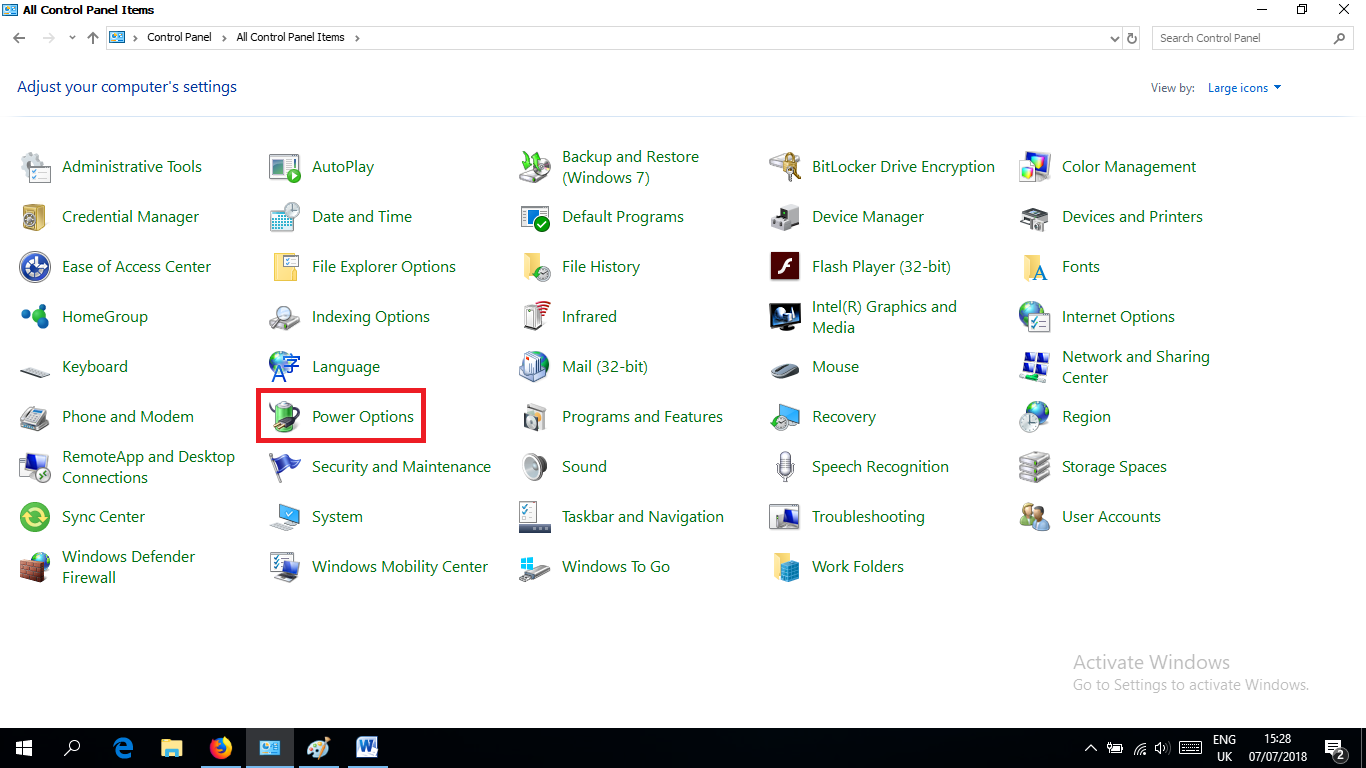Open the HomeGroup icon
Image resolution: width=1366 pixels, height=768 pixels.
[35, 317]
